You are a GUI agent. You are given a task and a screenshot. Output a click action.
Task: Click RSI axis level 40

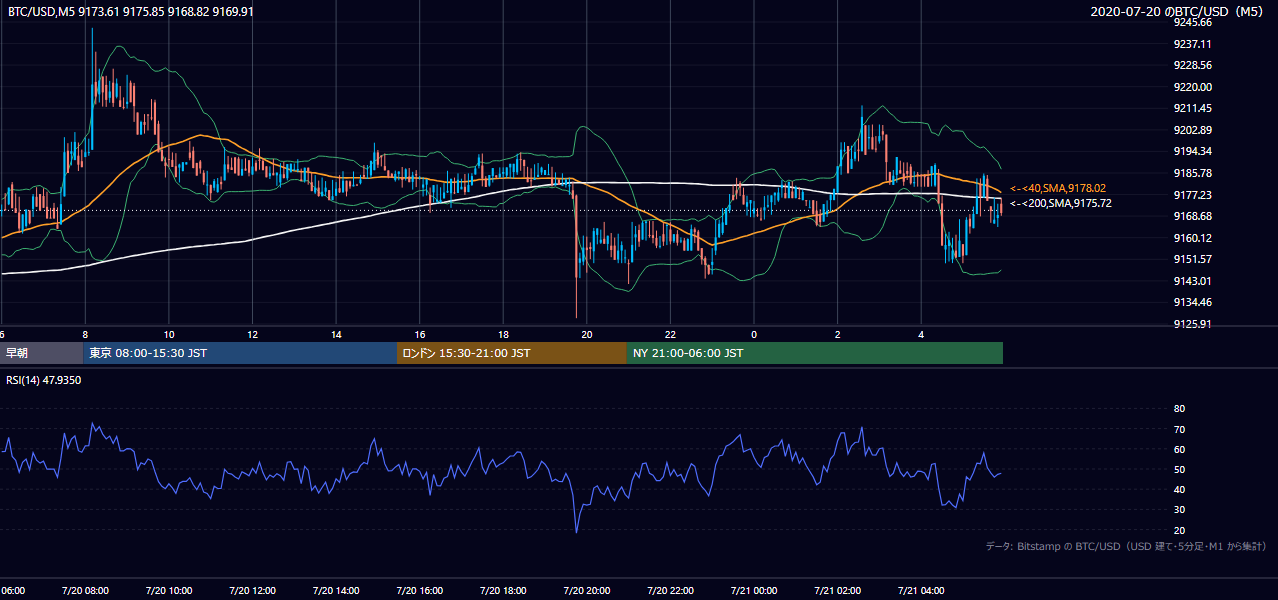(1179, 489)
